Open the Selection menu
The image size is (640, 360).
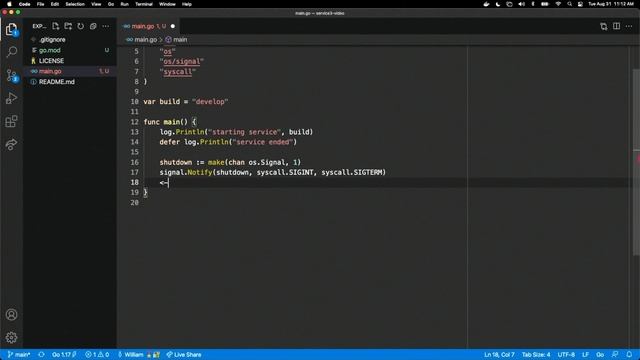pyautogui.click(x=75, y=4)
